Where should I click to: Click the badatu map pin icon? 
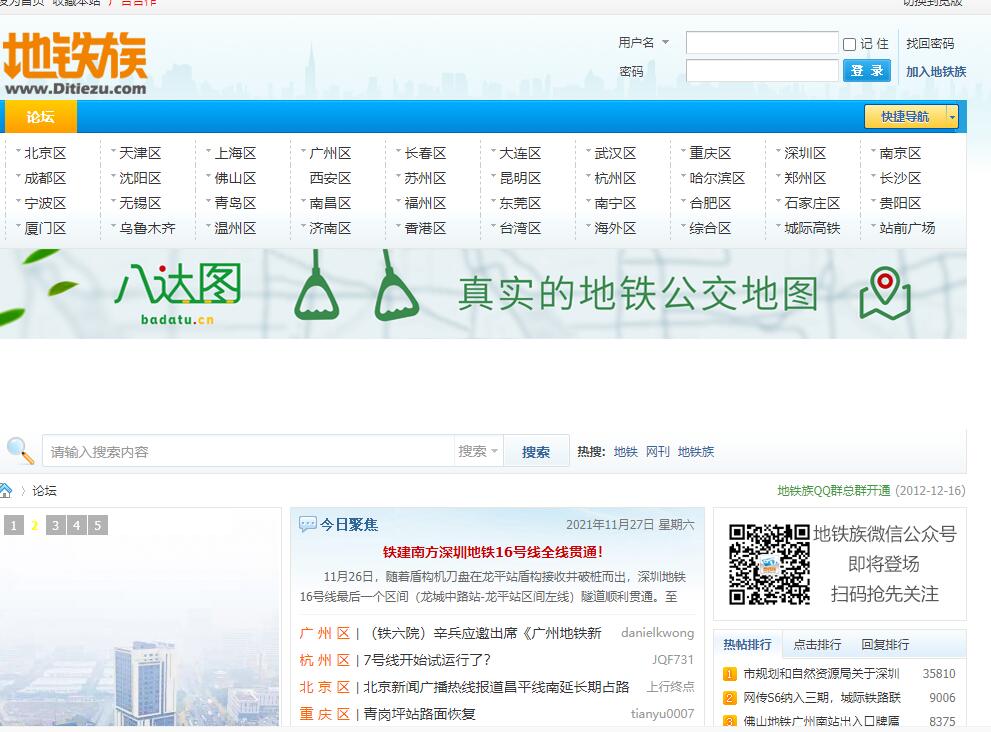tap(884, 293)
